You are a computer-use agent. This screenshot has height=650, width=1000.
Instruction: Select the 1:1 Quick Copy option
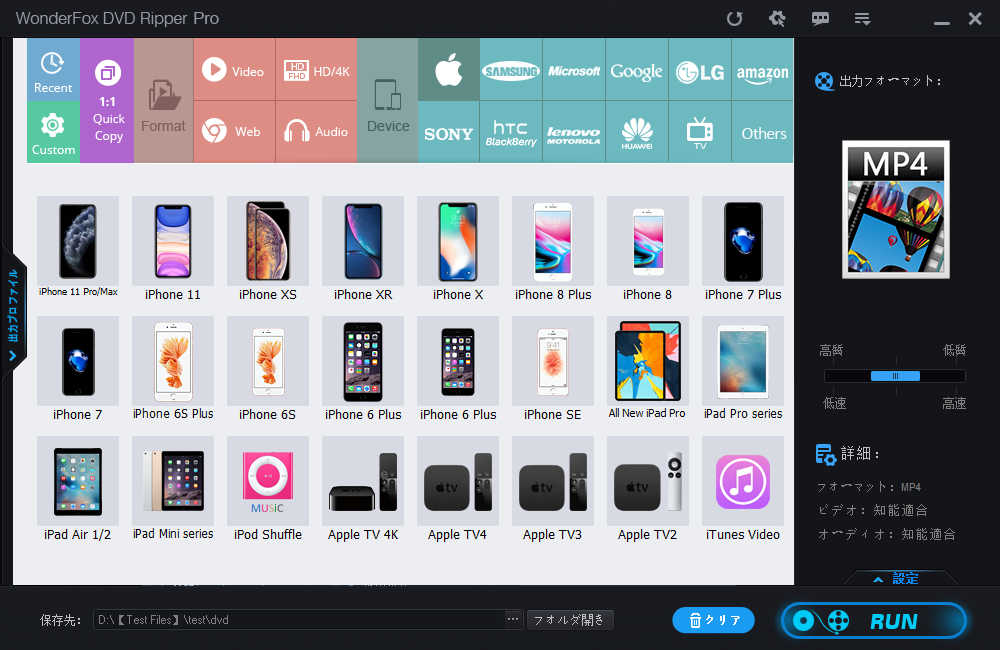(108, 100)
